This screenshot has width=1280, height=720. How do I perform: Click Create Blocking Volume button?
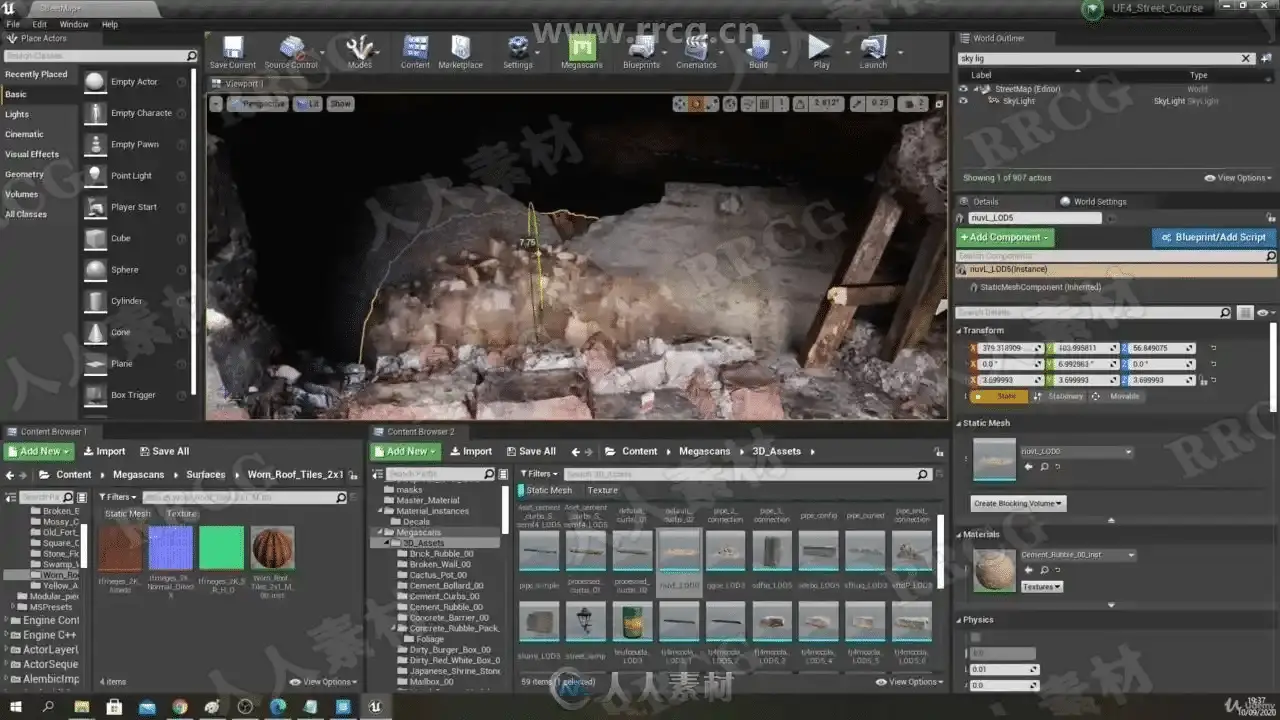click(1018, 504)
